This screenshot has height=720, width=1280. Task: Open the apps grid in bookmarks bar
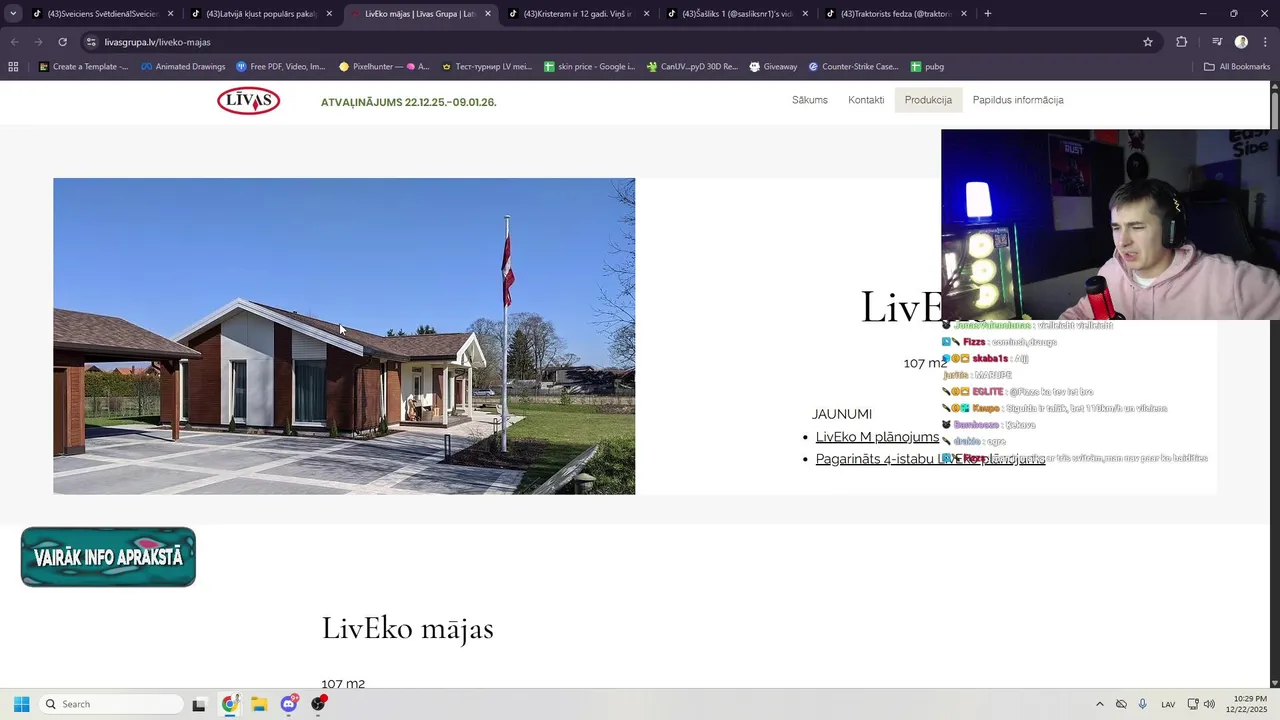click(x=13, y=67)
